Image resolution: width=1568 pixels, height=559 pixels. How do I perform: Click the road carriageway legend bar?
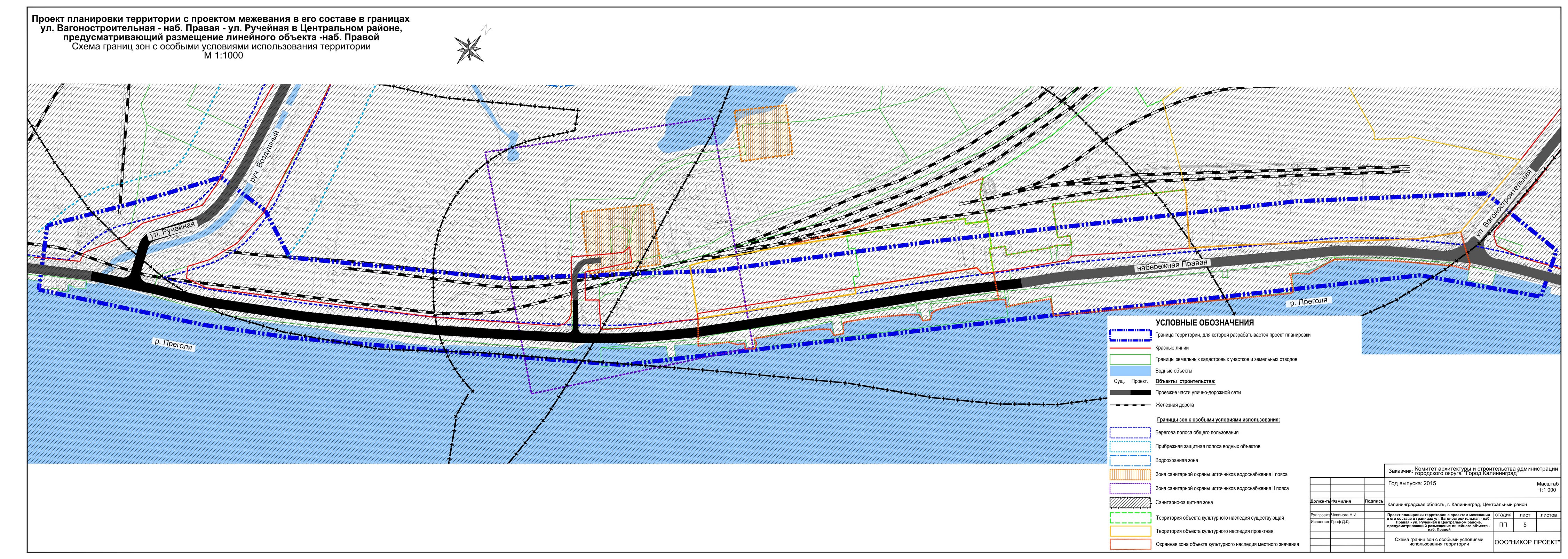click(x=1130, y=393)
